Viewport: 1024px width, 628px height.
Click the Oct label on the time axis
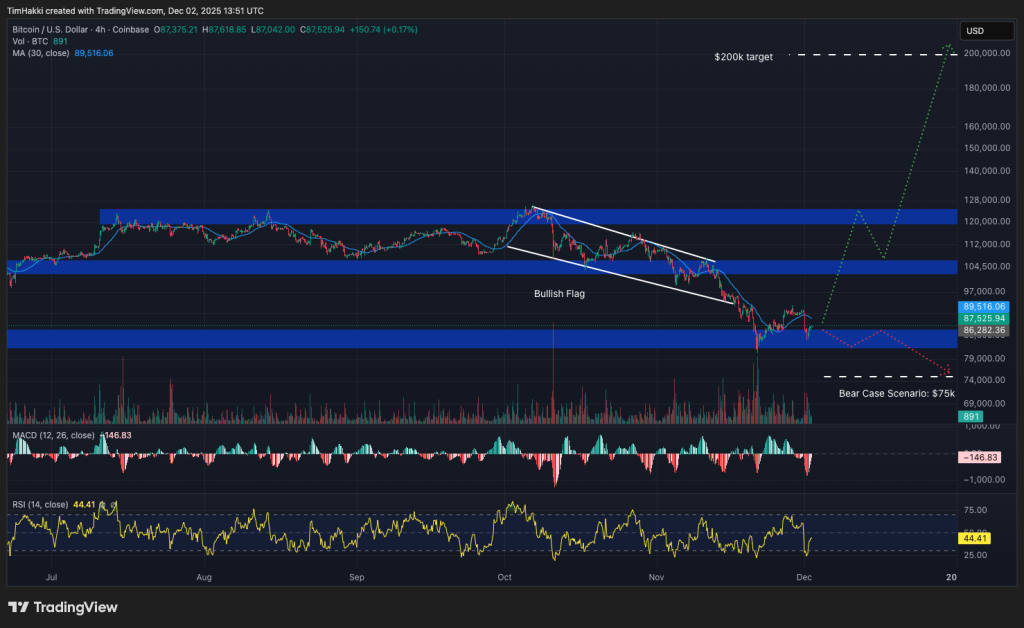[x=505, y=577]
